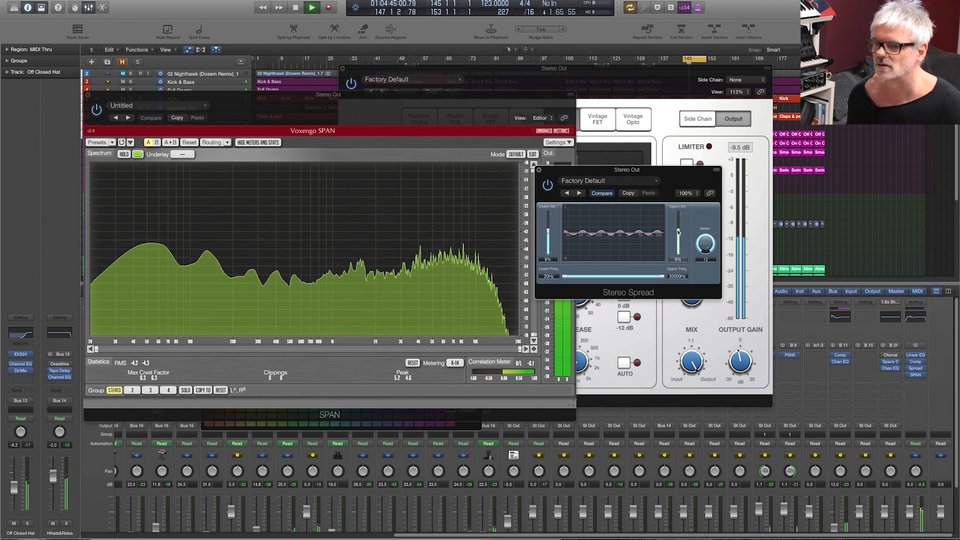
Task: Expand the Groups inspector section
Action: 7,61
